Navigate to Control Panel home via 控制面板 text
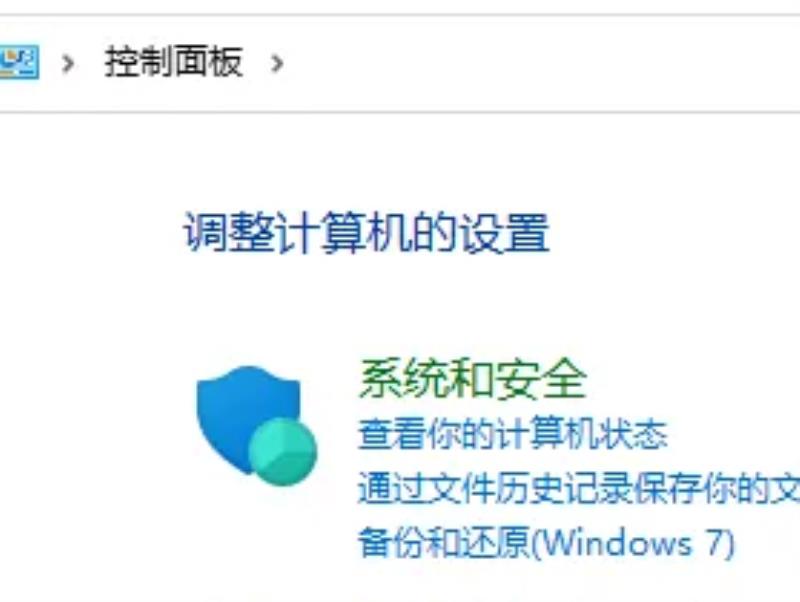Screen dimensions: 800x602 pos(173,62)
